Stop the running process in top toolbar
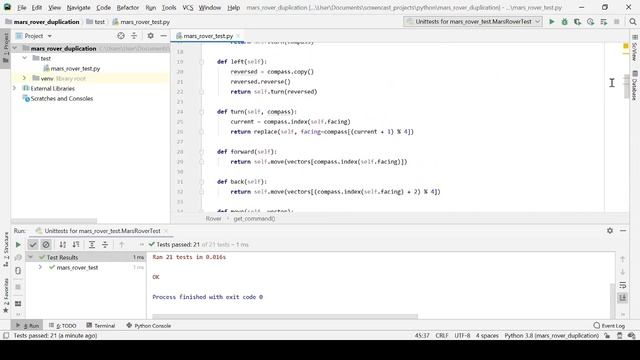Image resolution: width=640 pixels, height=360 pixels. point(617,22)
